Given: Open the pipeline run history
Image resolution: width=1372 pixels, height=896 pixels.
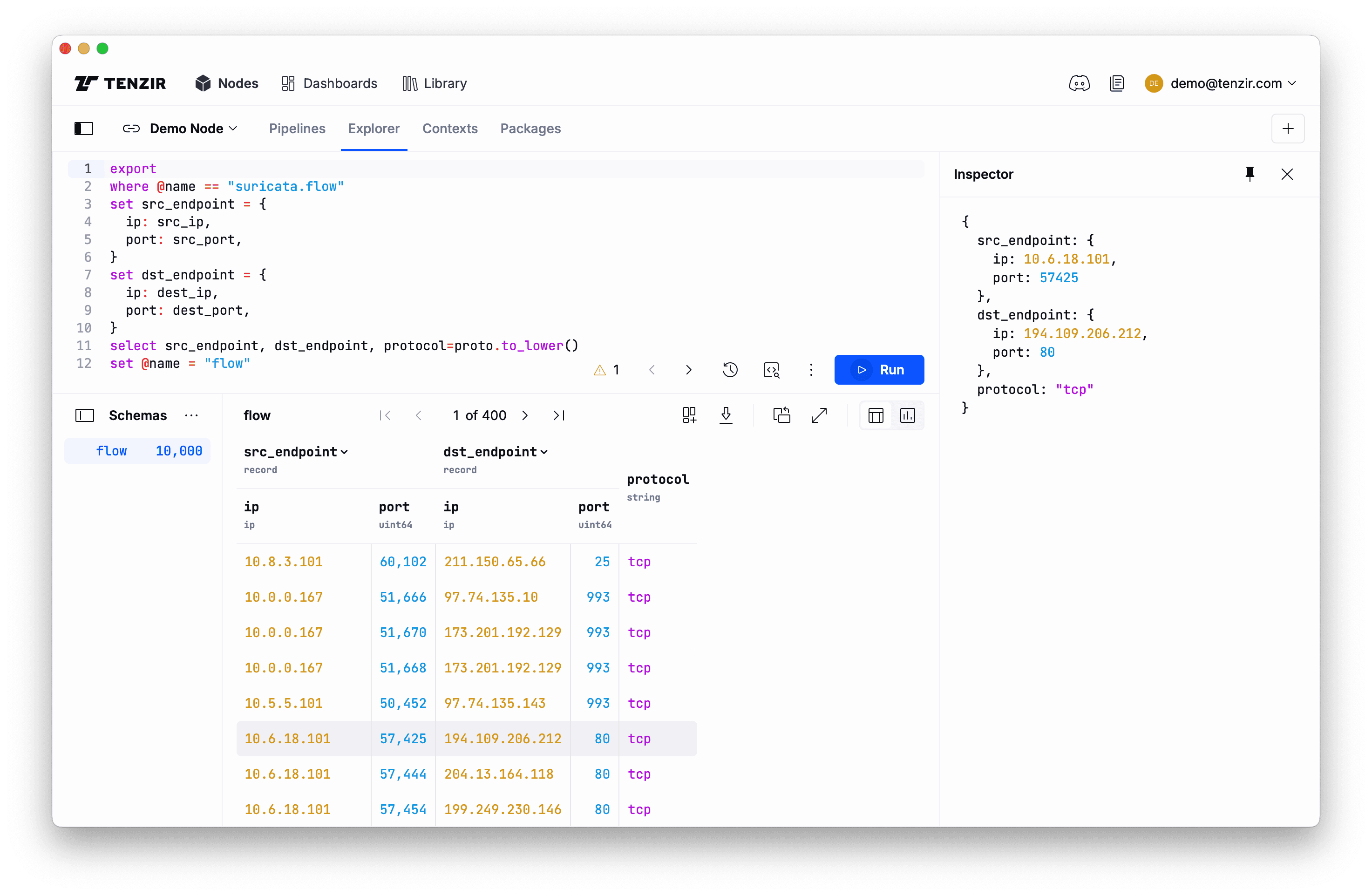Looking at the screenshot, I should [730, 370].
